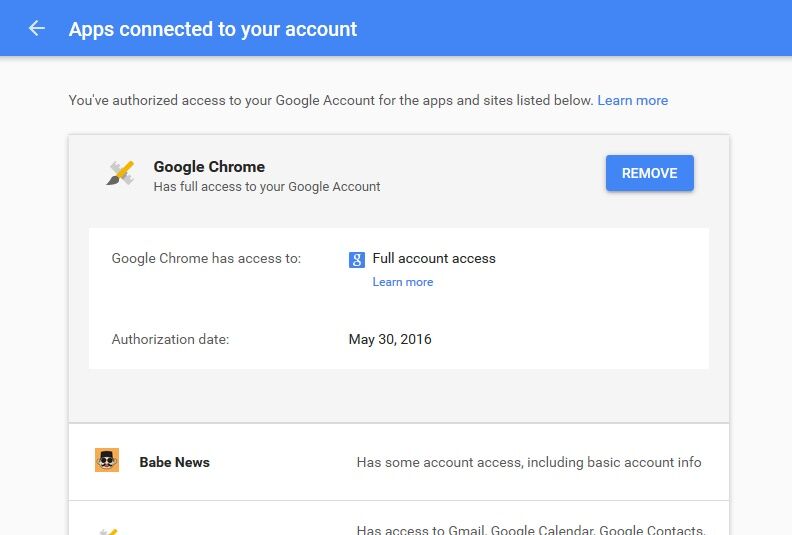
Task: Go back using the header arrow
Action: pyautogui.click(x=37, y=28)
